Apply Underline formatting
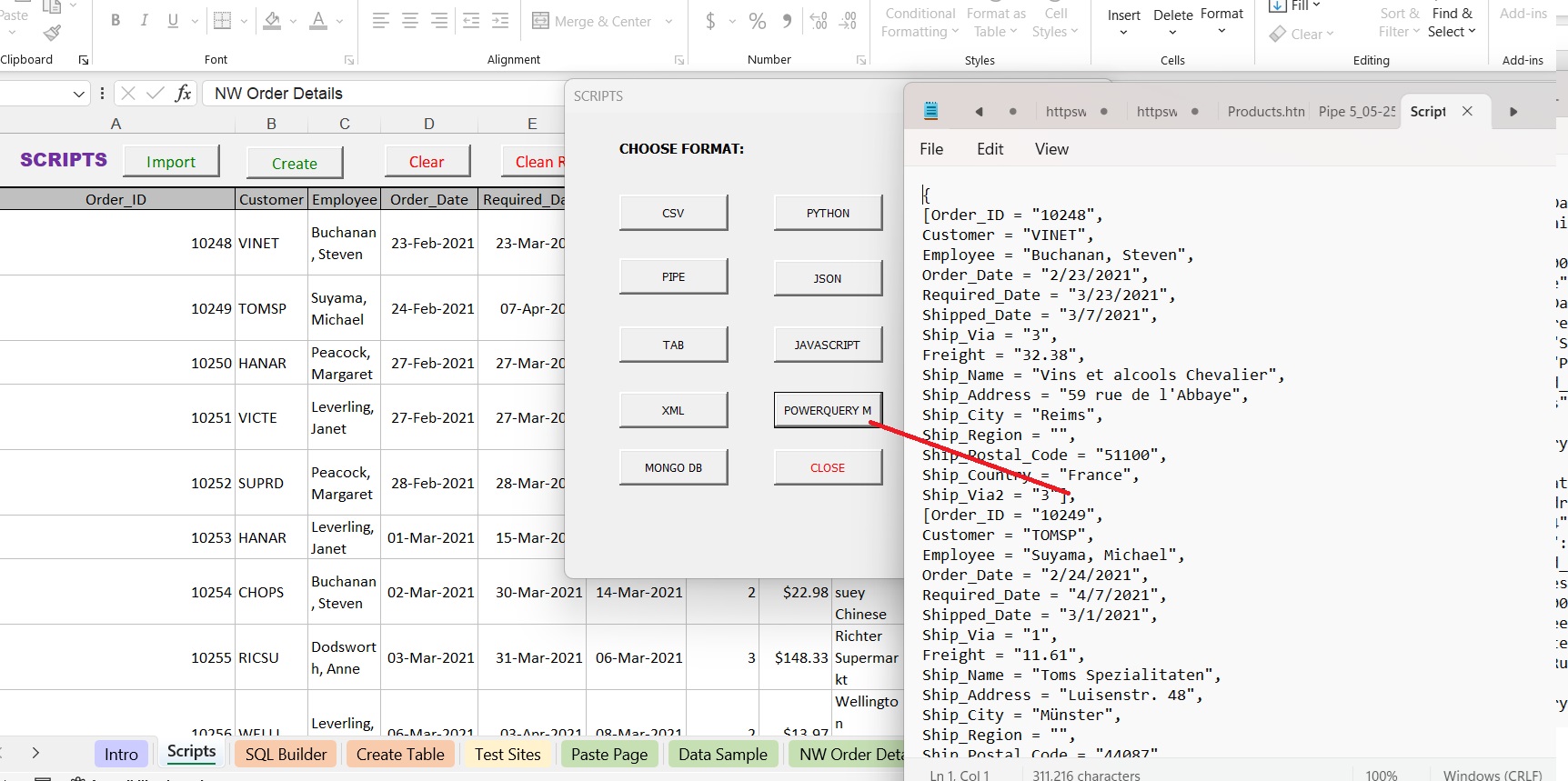This screenshot has height=781, width=1568. pos(173,20)
